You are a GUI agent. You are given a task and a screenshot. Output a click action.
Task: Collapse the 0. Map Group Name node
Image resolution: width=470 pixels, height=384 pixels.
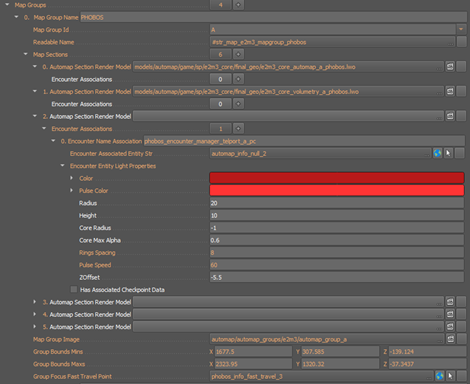tap(16, 17)
